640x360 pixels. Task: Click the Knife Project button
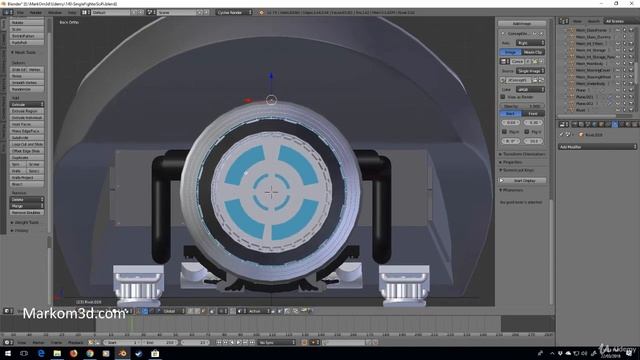(27, 178)
